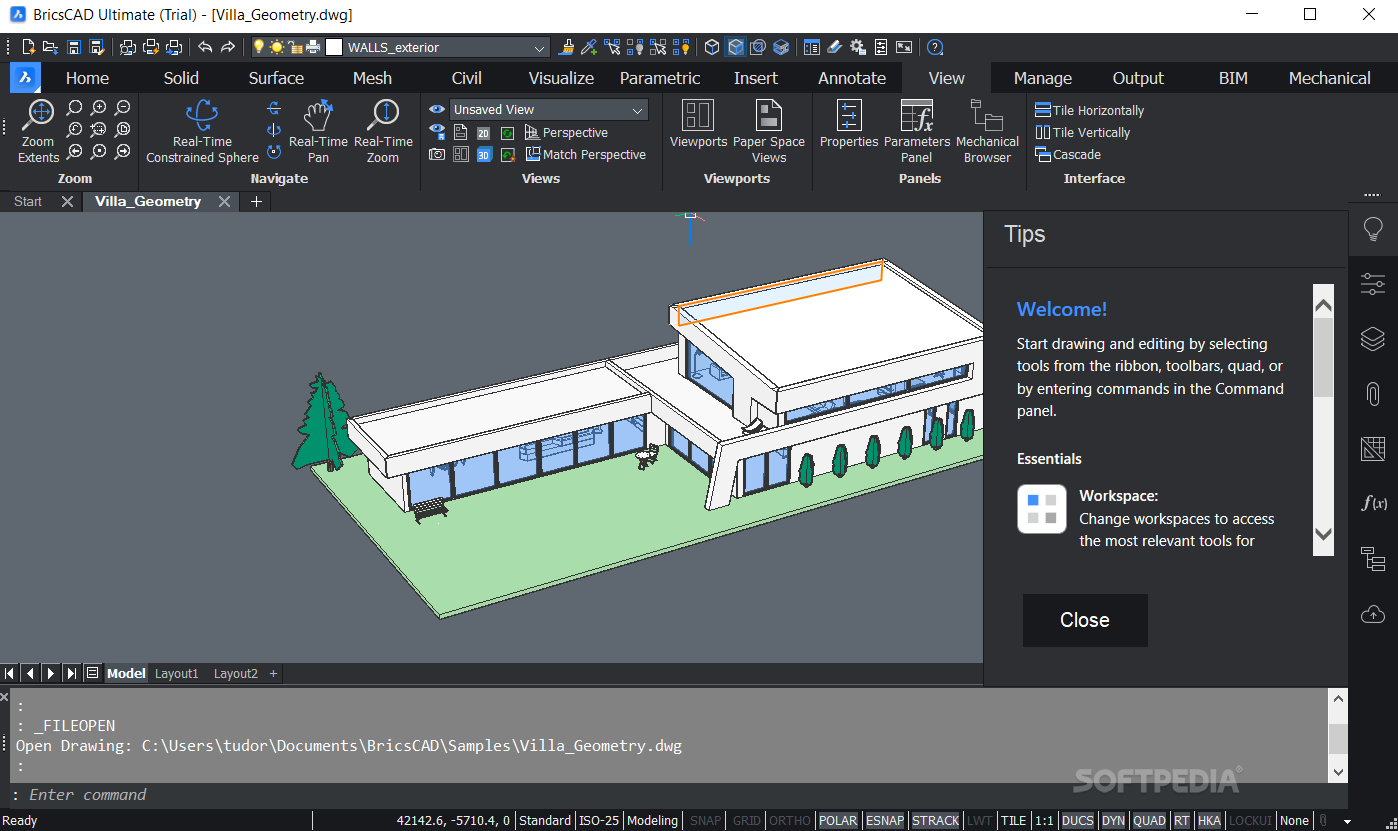Toggle QUAD in status bar
The height and width of the screenshot is (831, 1398).
[x=1149, y=820]
